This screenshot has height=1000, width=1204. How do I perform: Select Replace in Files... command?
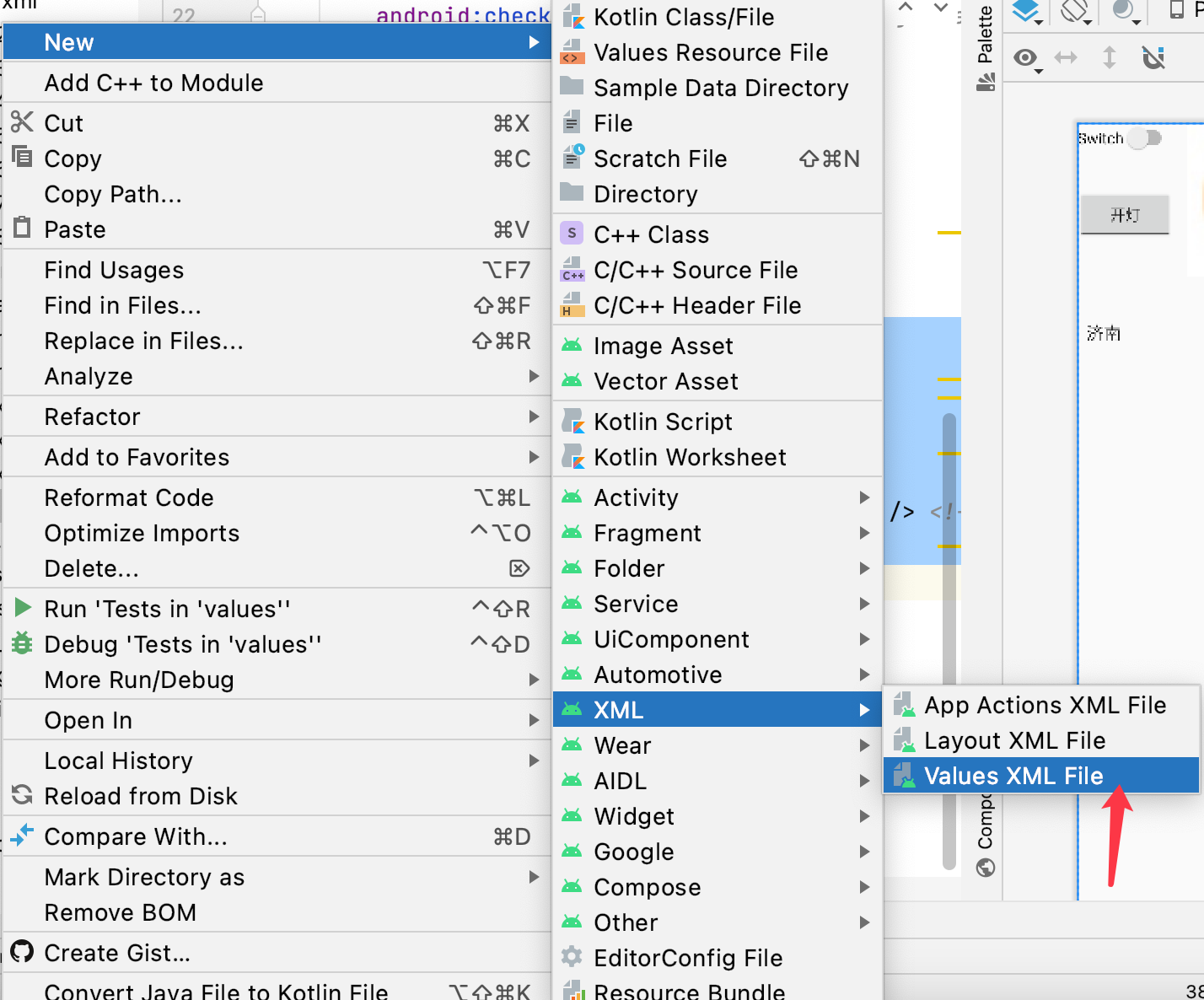pos(277,341)
